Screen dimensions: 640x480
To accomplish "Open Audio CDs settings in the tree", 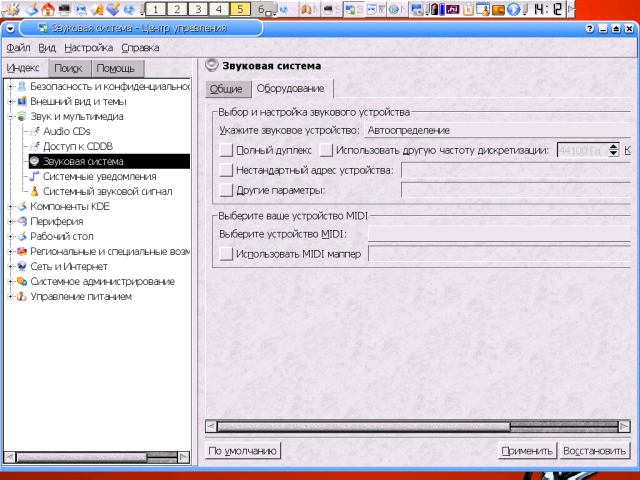I will 66,131.
